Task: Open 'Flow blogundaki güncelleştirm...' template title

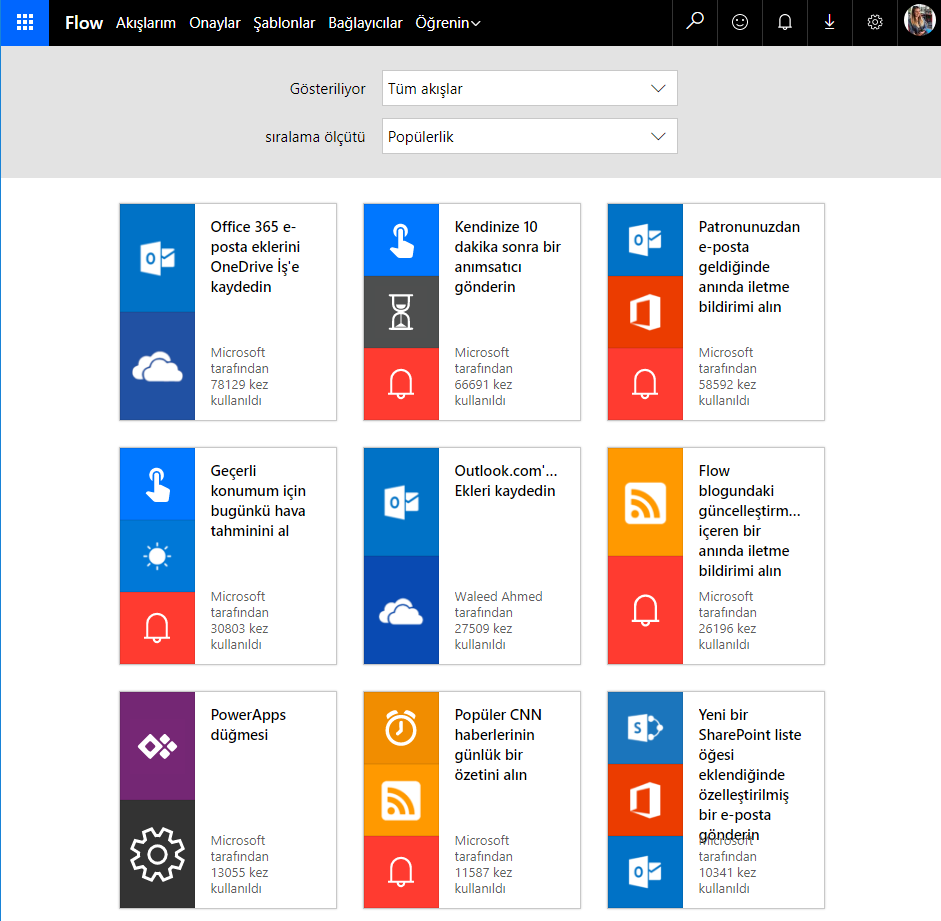Action: click(x=749, y=520)
